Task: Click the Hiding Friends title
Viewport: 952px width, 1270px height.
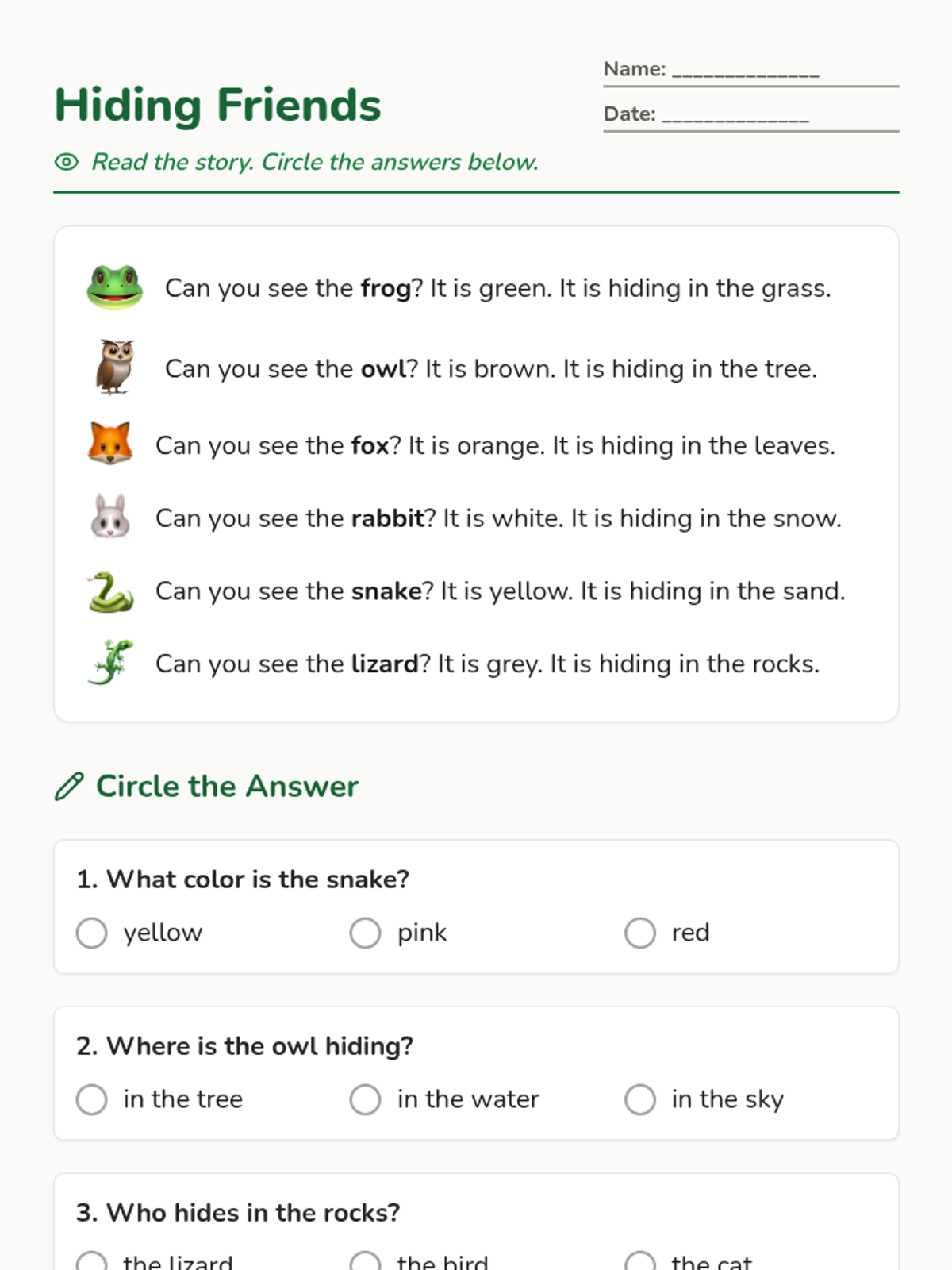Action: [217, 105]
